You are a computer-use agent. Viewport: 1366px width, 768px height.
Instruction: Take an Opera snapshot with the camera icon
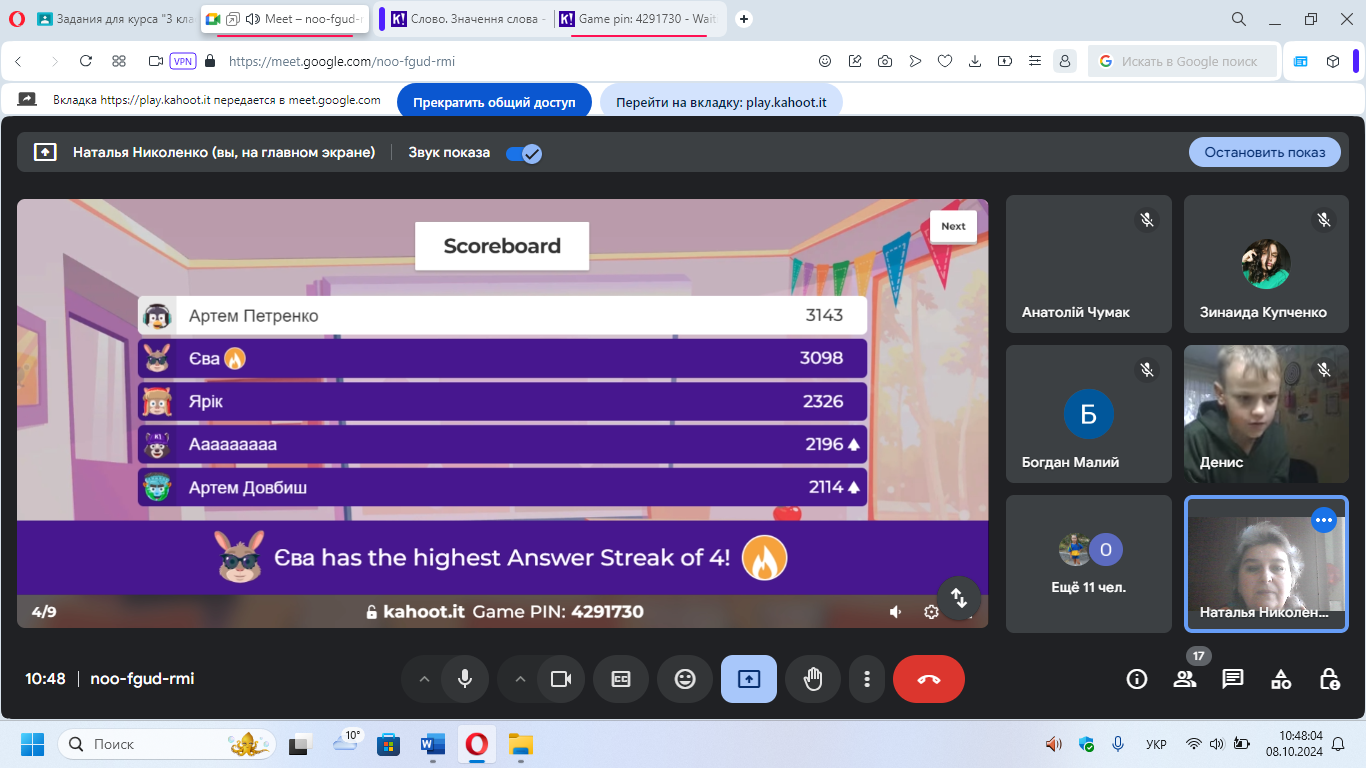(885, 61)
